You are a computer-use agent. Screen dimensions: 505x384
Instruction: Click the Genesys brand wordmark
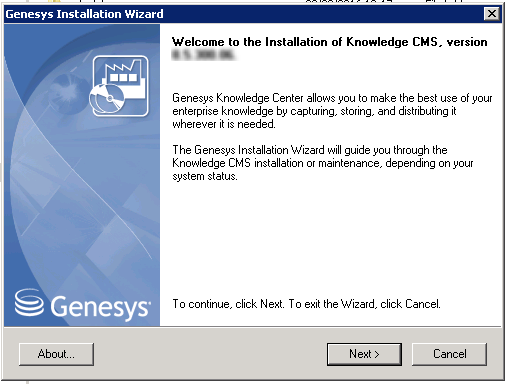click(100, 307)
